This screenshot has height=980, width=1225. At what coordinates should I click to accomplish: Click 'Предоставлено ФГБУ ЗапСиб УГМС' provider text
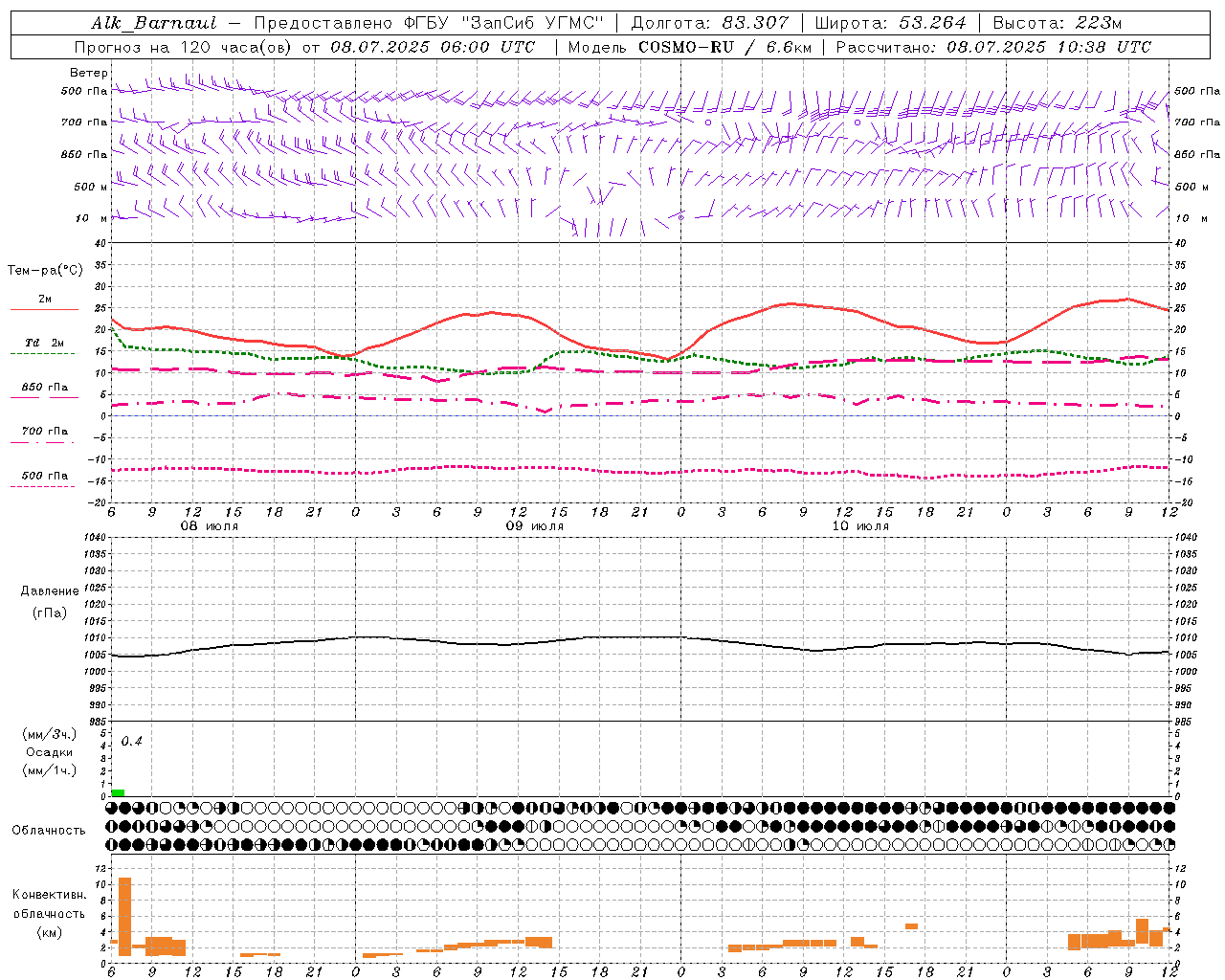point(429,23)
